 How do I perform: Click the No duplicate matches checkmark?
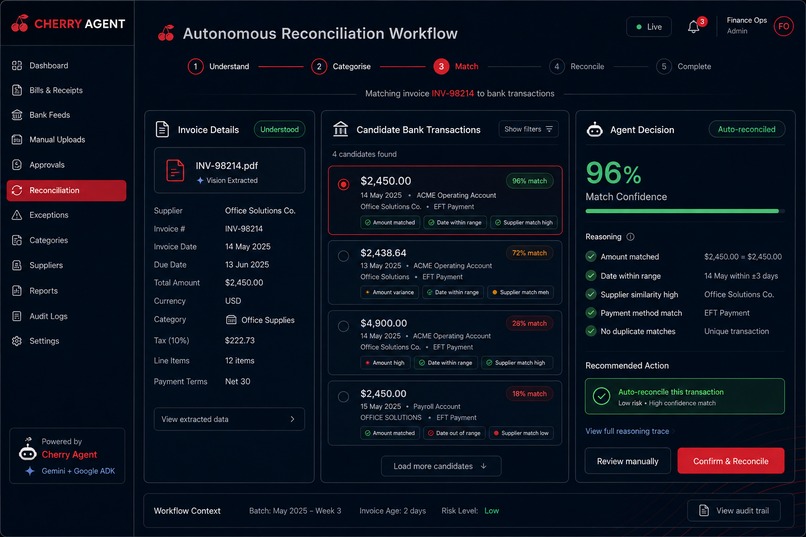(x=591, y=331)
